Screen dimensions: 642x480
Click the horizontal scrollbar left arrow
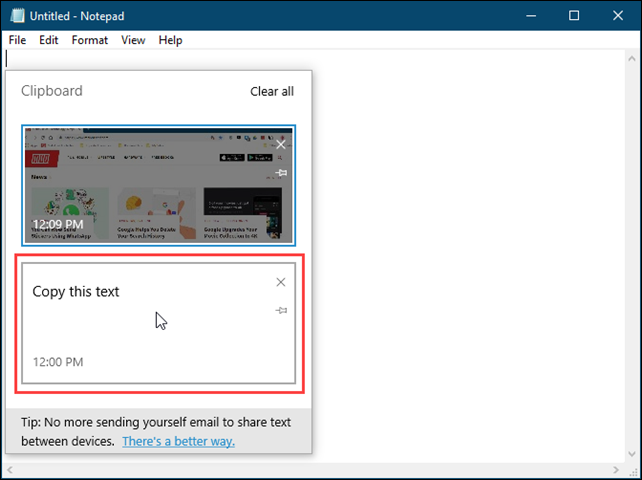click(10, 469)
